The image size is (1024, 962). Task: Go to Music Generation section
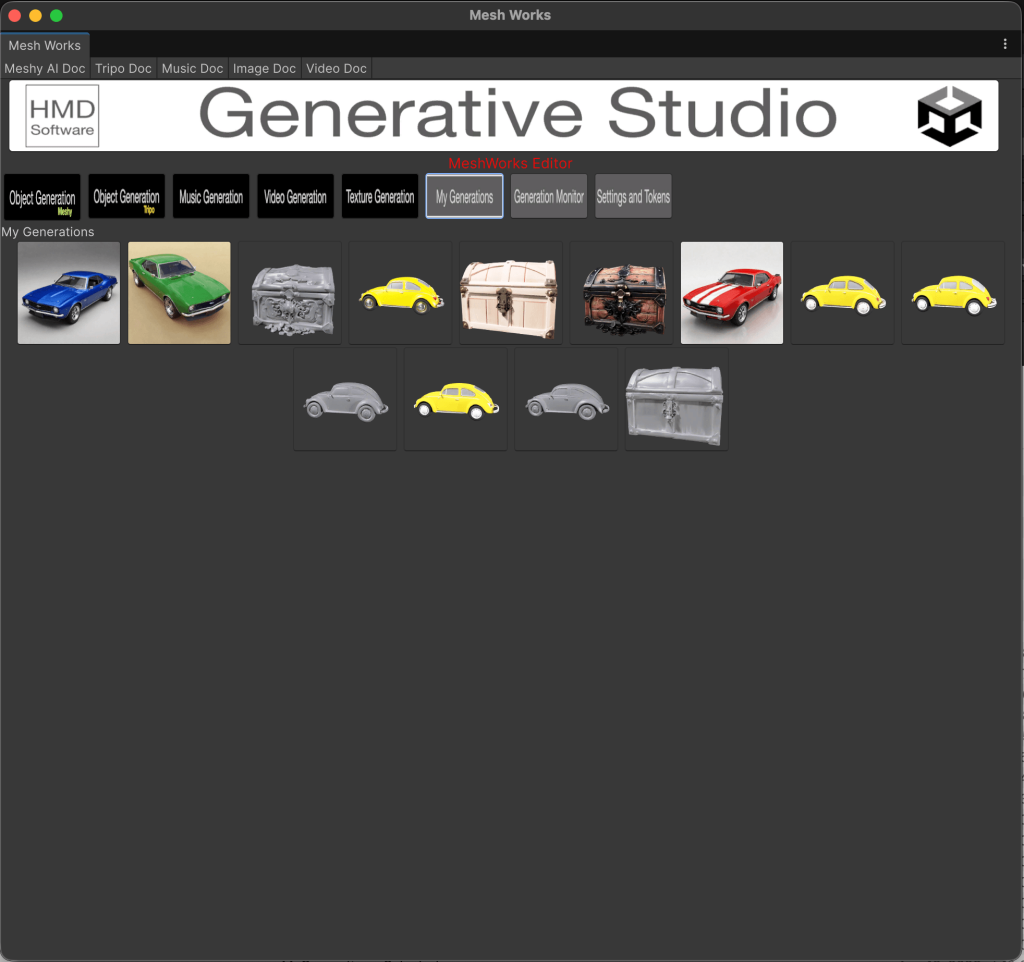coord(211,196)
